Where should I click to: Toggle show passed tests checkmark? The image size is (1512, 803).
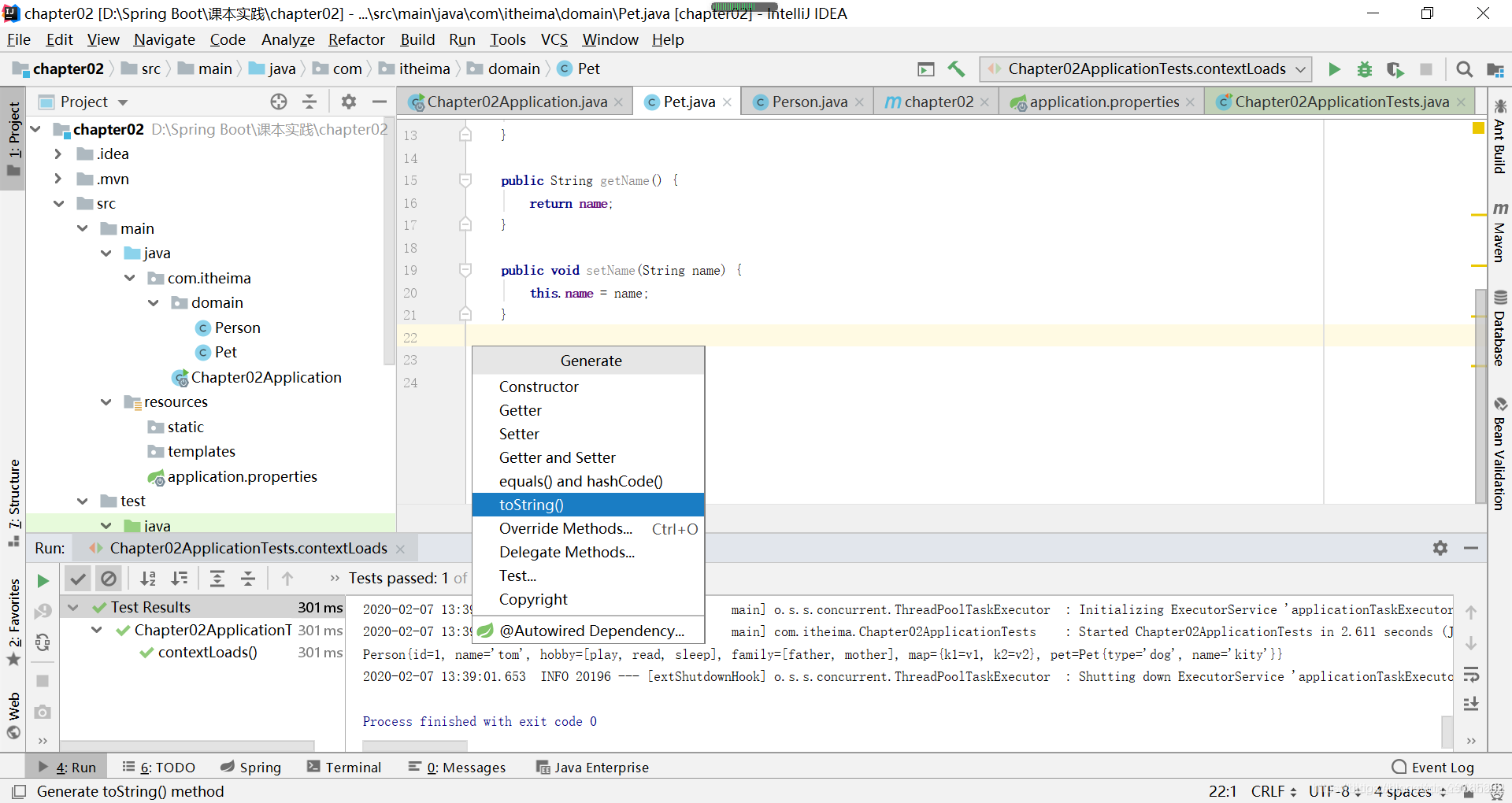click(x=77, y=579)
